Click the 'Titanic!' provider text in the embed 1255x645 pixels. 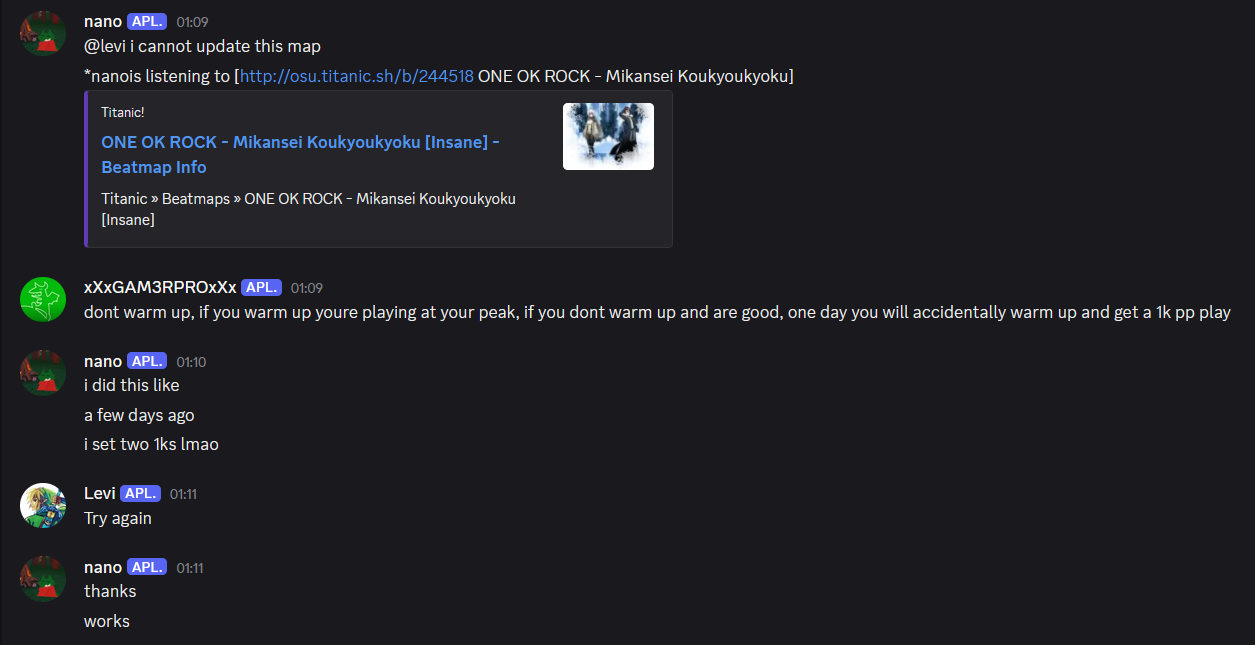[123, 112]
